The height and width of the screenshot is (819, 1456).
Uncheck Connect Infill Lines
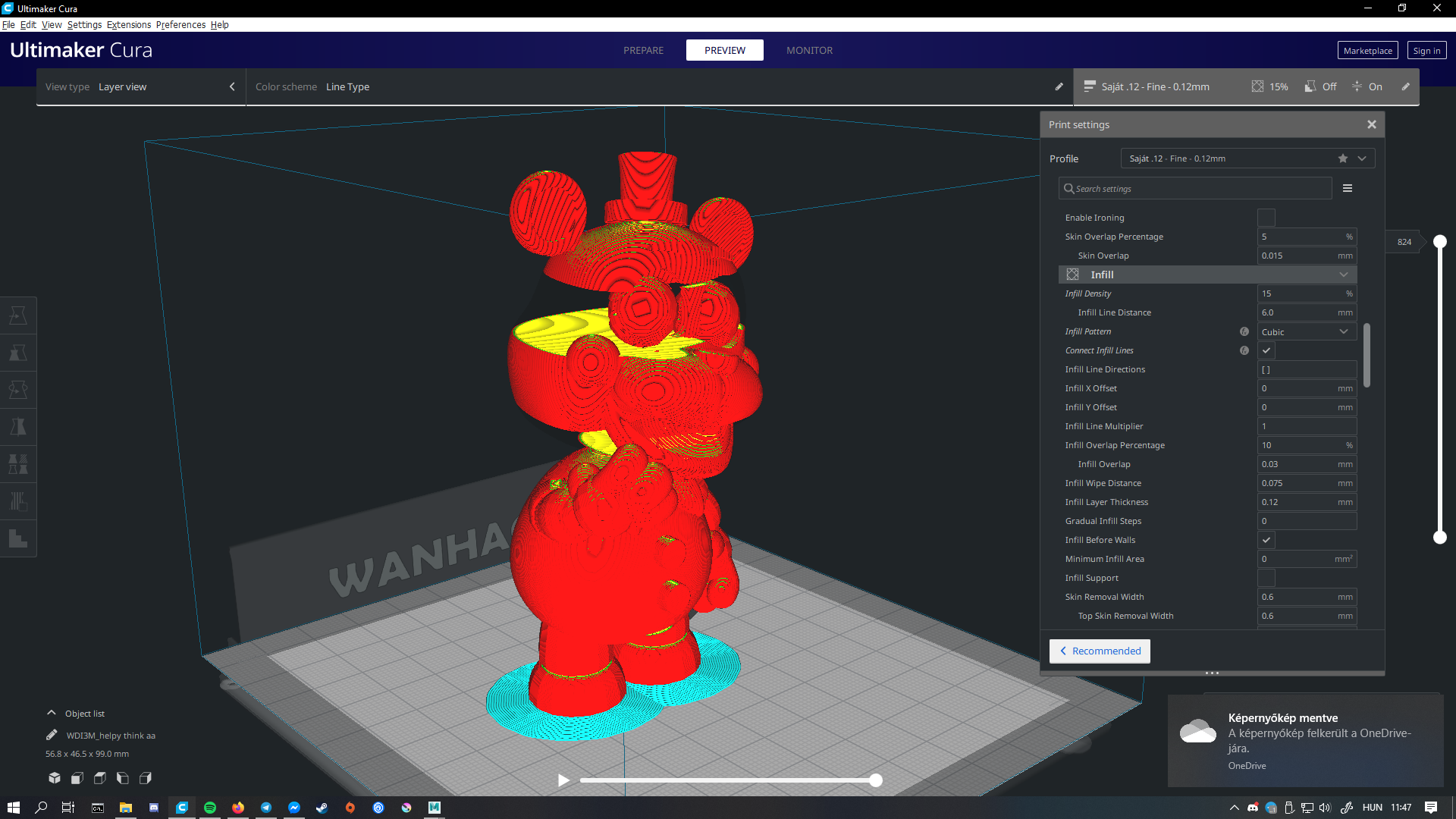point(1266,350)
